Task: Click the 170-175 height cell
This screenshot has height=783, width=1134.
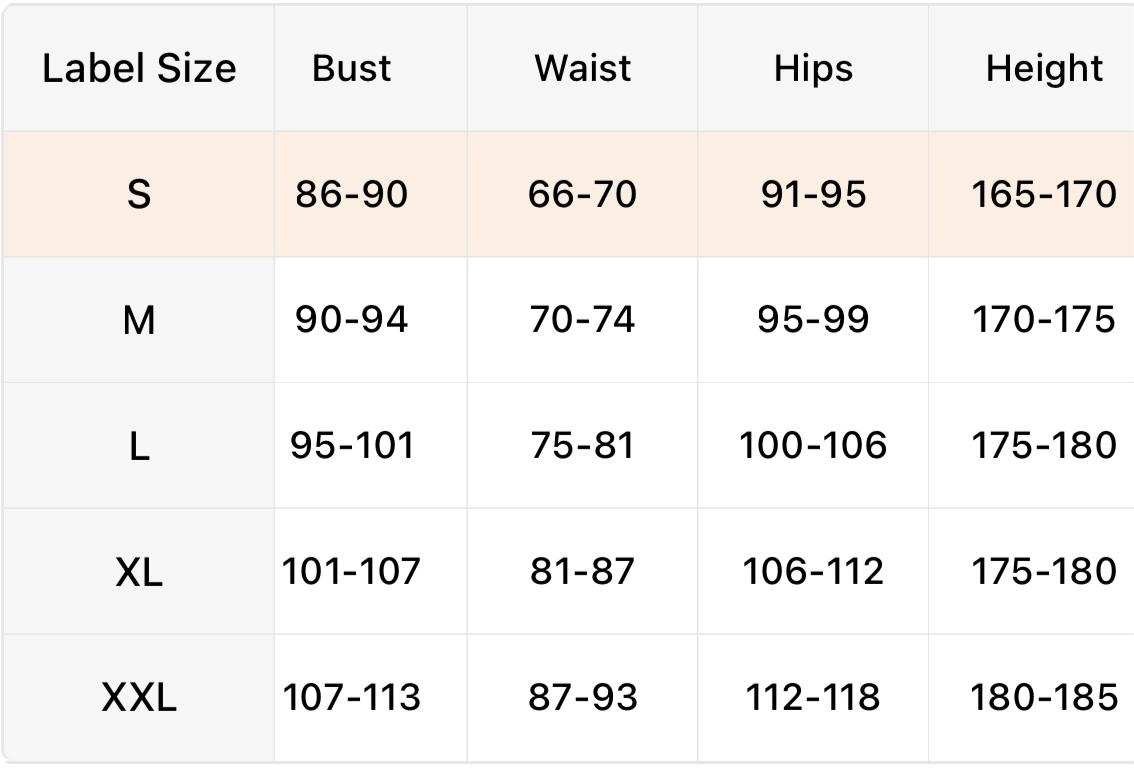Action: coord(1044,320)
